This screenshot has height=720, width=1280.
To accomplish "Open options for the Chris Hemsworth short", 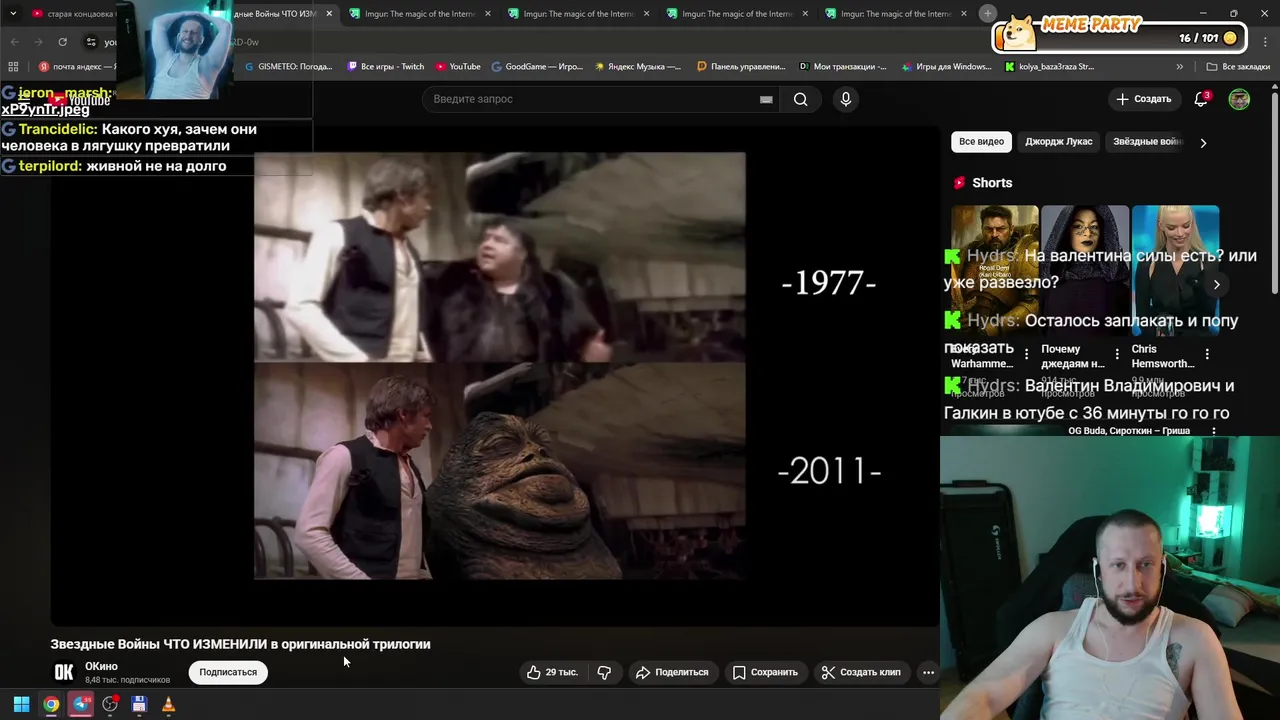I will point(1207,354).
